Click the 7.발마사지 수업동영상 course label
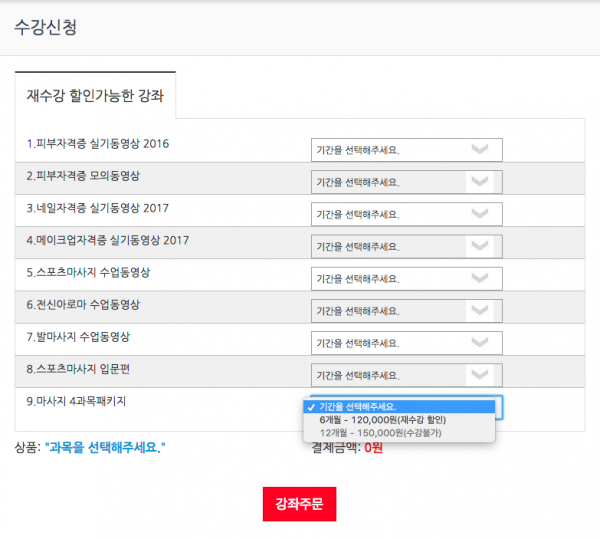600x539 pixels. (78, 336)
